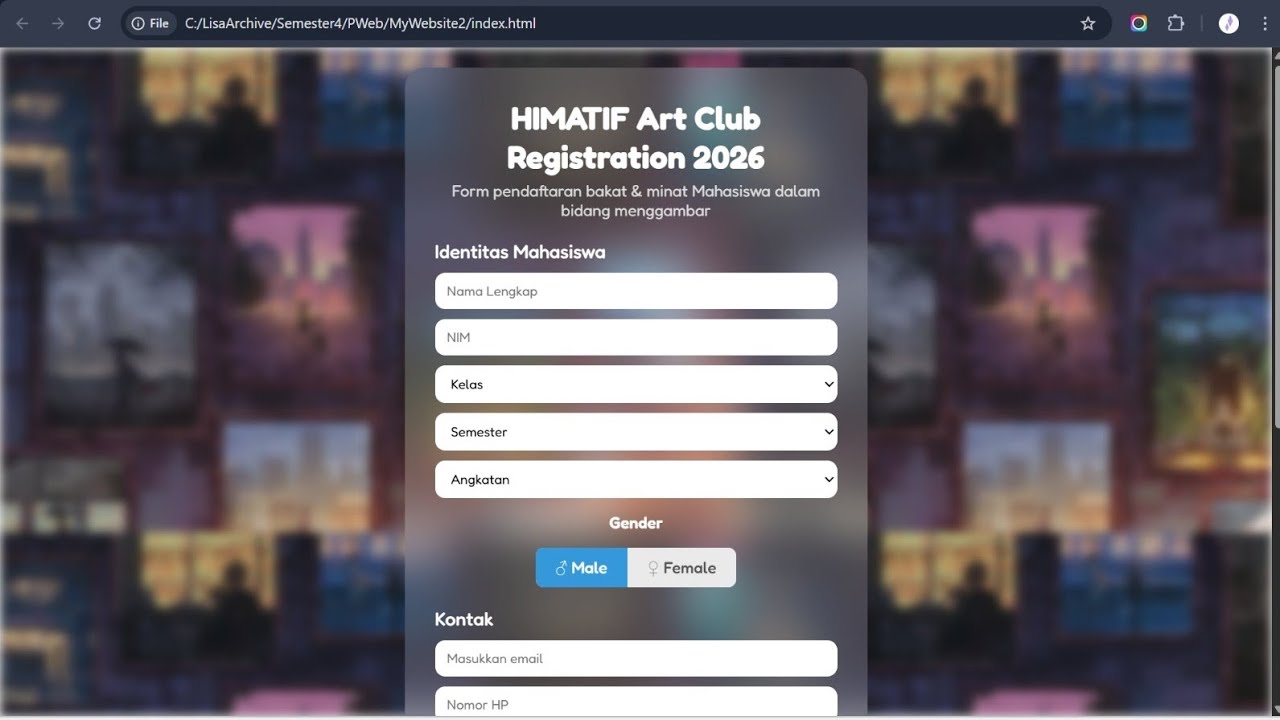Open the Extensions puzzle-piece menu
The height and width of the screenshot is (720, 1280).
tap(1176, 23)
